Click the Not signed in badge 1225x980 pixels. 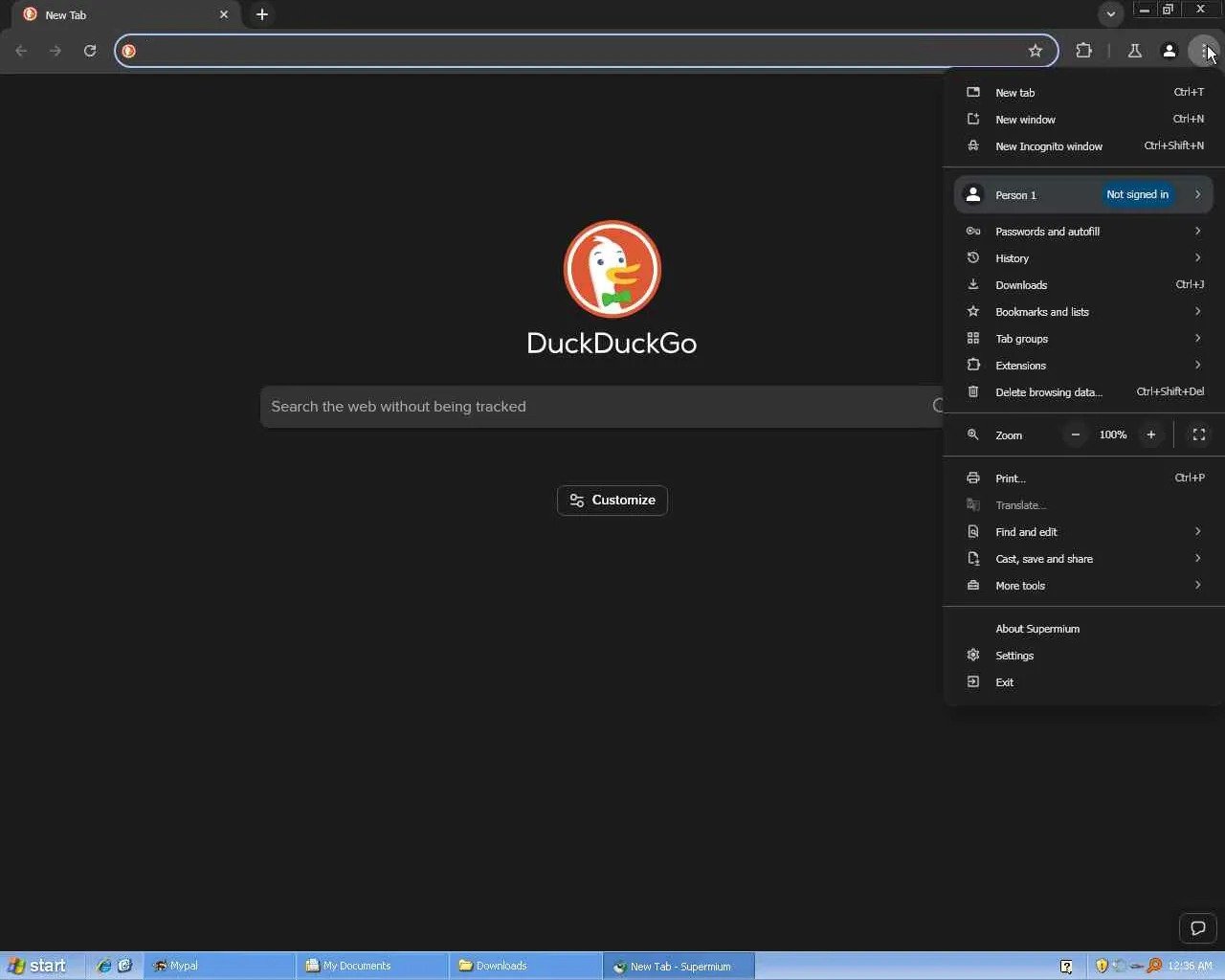click(x=1138, y=195)
